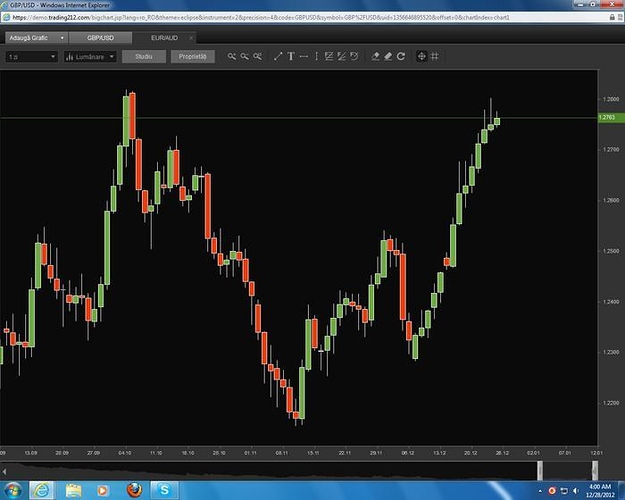The image size is (625, 500).
Task: Select the trend line drawing tool
Action: coord(278,56)
